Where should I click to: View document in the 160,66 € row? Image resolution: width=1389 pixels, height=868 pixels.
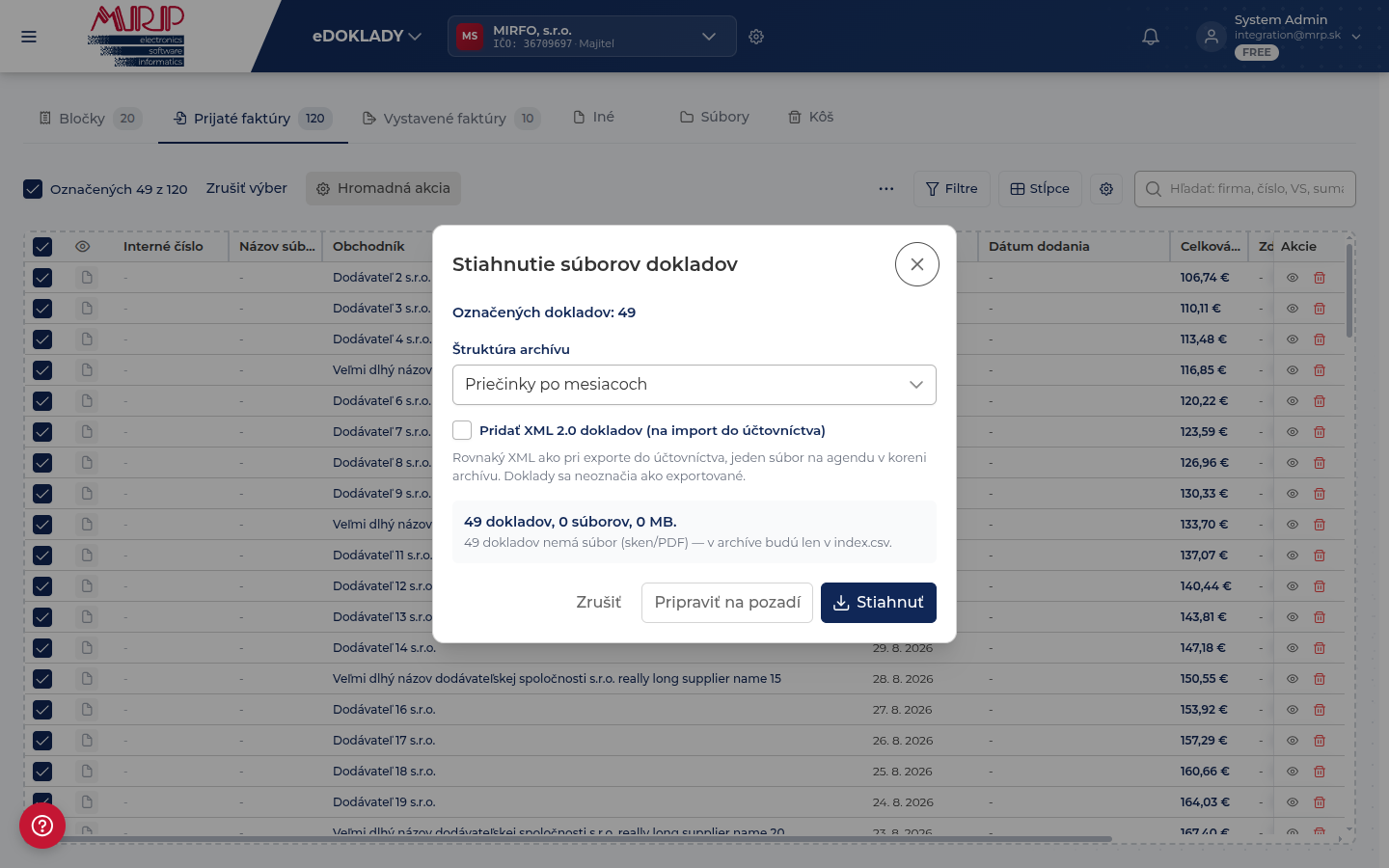(1293, 772)
